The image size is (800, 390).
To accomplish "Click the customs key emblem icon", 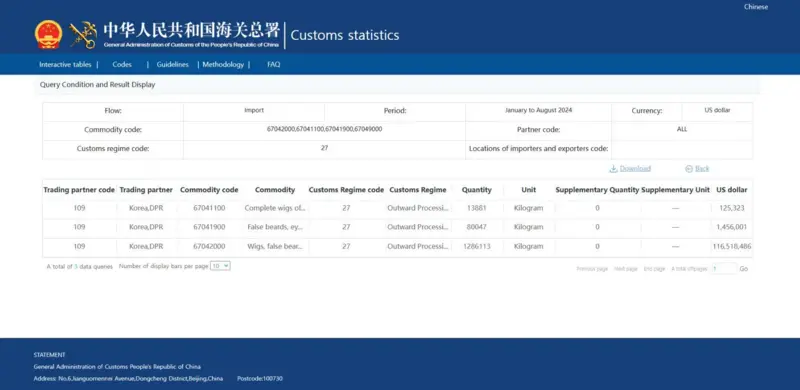I will point(83,35).
